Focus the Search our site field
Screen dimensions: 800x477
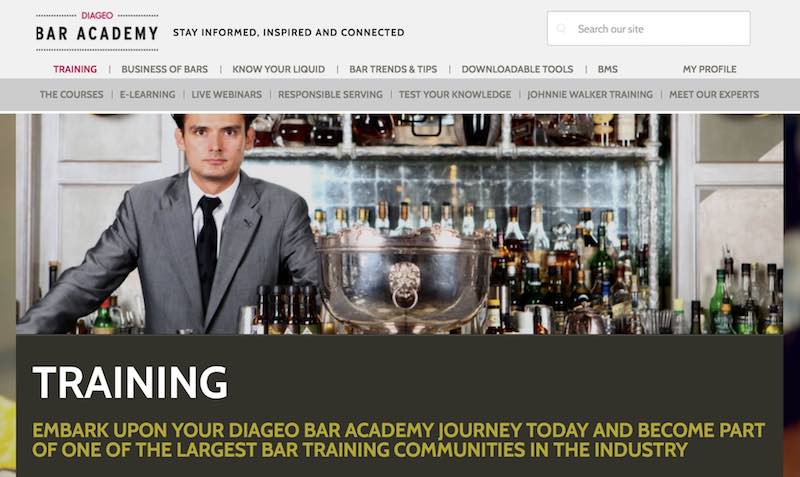[648, 29]
